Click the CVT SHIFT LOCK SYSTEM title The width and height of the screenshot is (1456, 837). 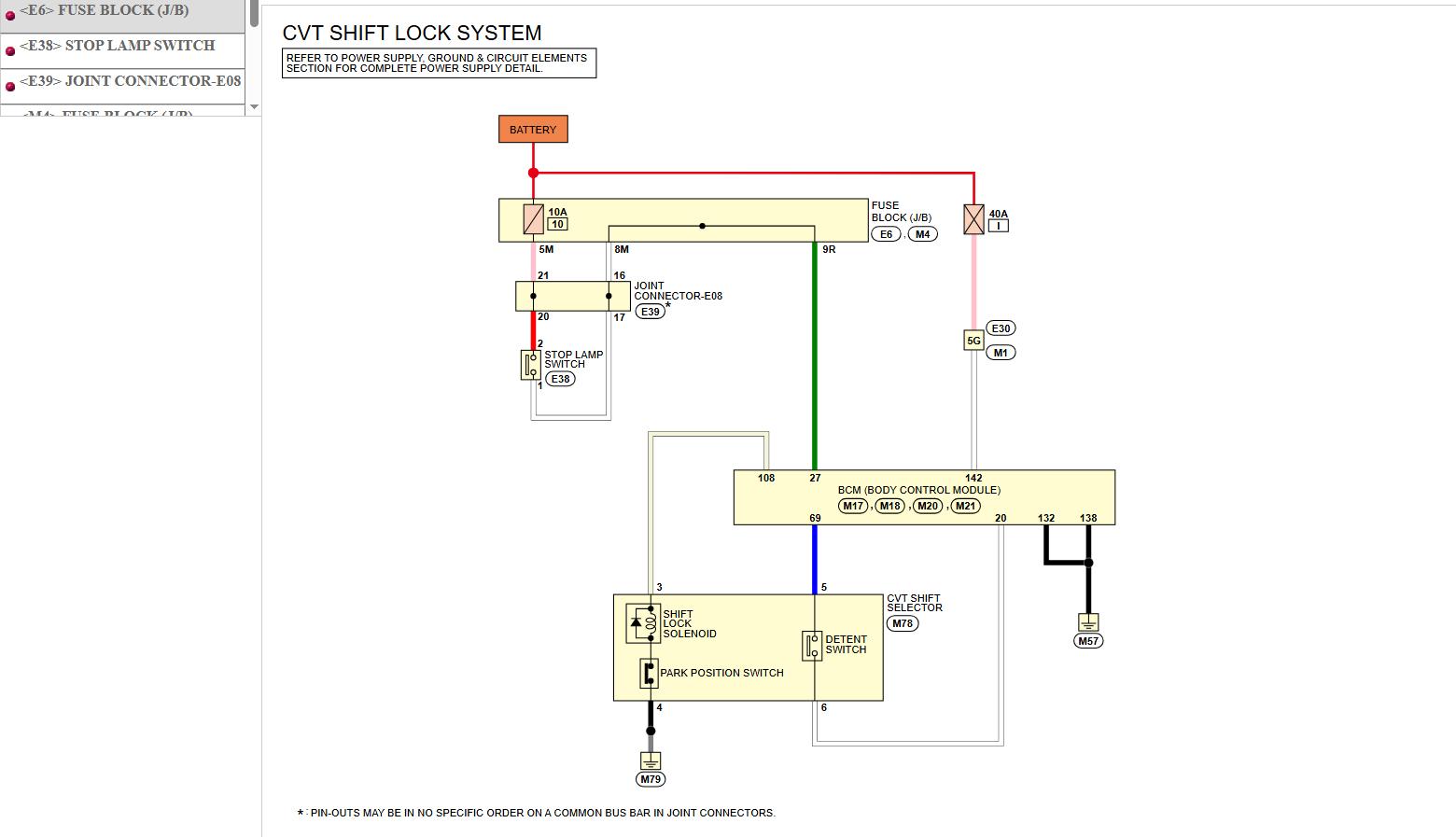click(x=412, y=33)
